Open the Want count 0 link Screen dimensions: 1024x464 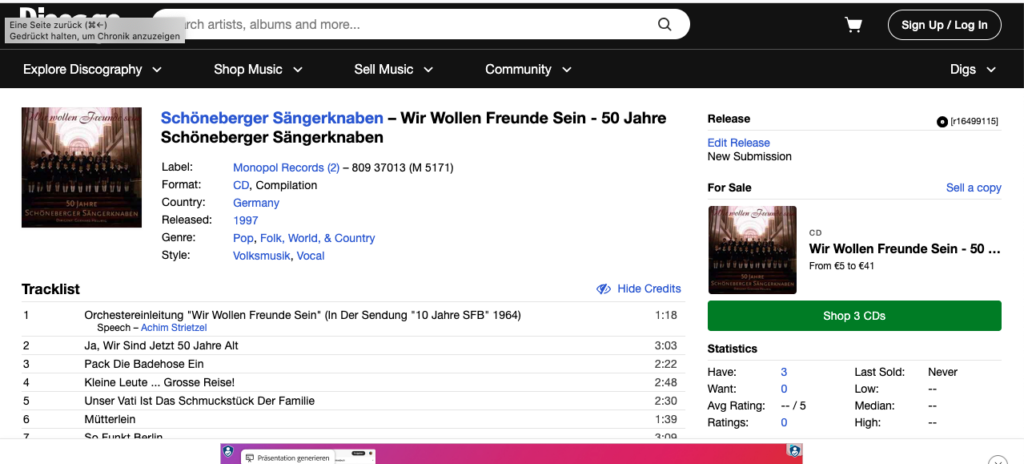pos(784,389)
